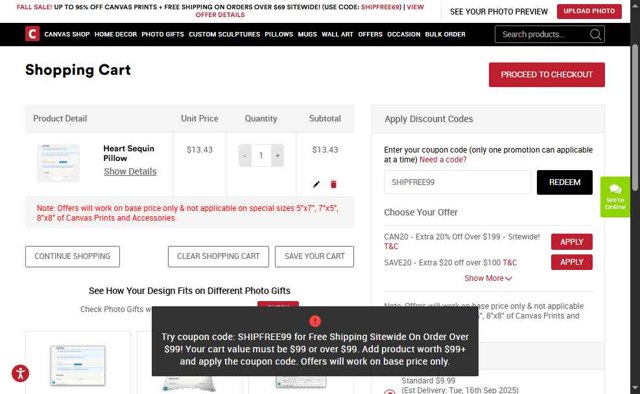Open the first photo gift preview thumbnail

78,365
